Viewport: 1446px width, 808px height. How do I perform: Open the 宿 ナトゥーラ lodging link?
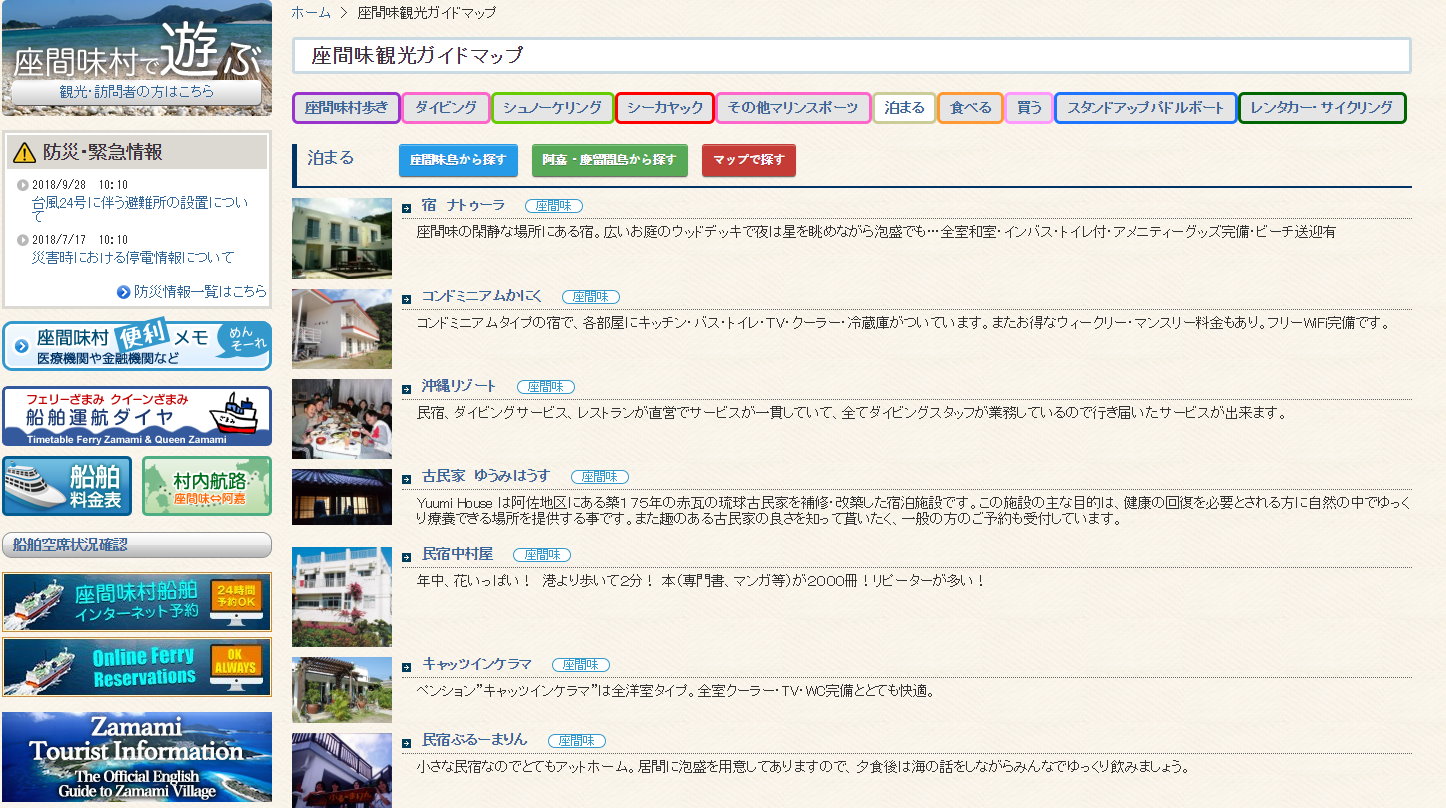pos(463,206)
